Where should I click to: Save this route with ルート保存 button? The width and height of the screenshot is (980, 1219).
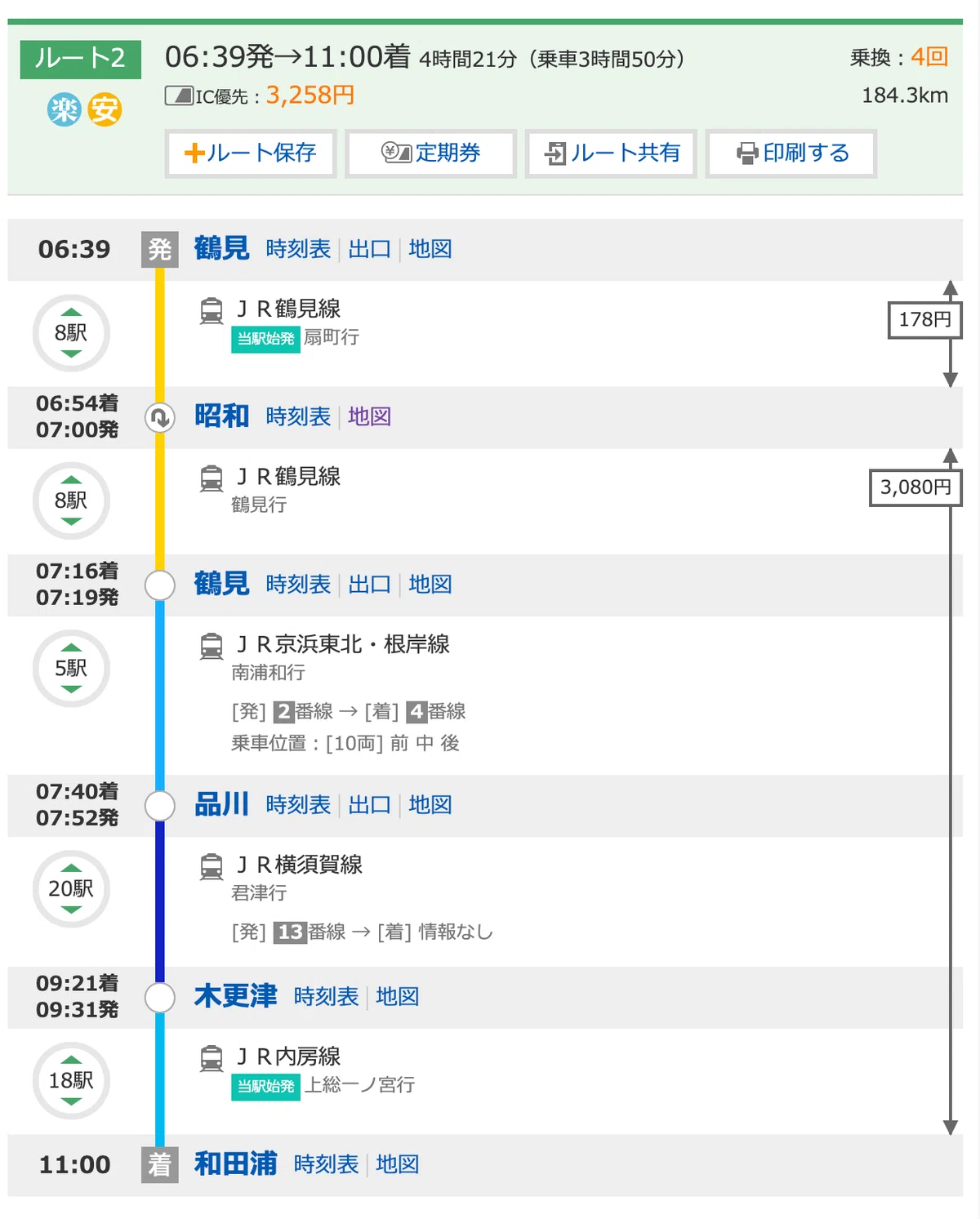coord(251,153)
